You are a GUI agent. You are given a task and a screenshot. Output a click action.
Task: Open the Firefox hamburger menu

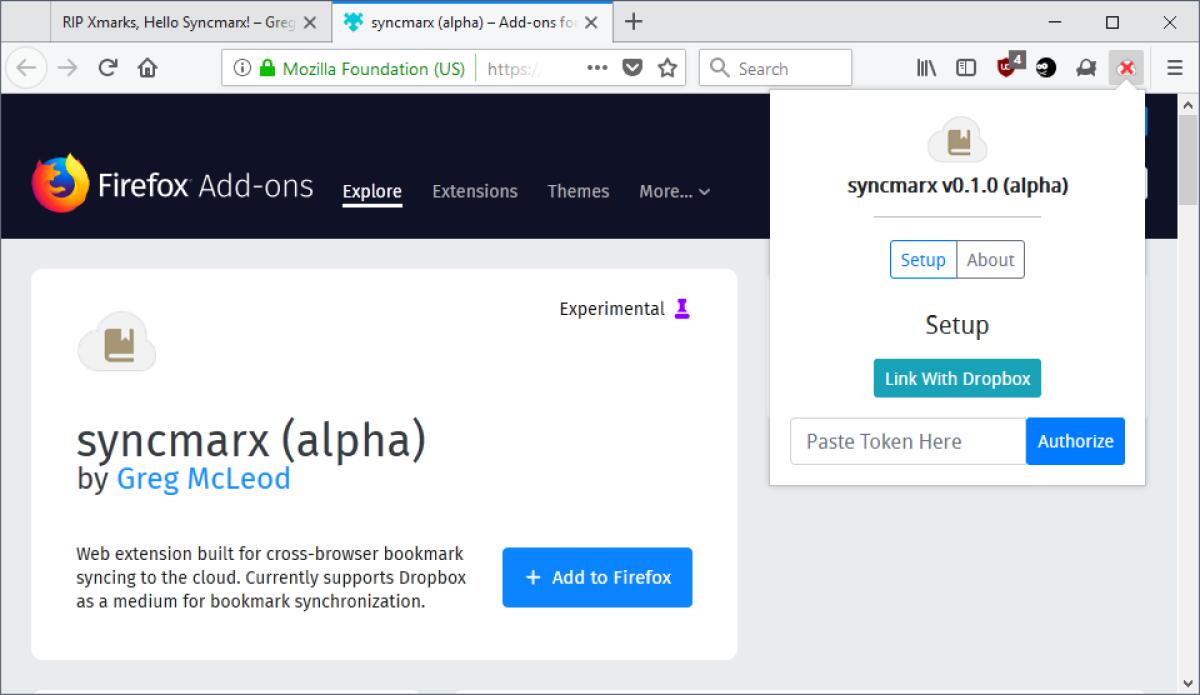pos(1174,68)
